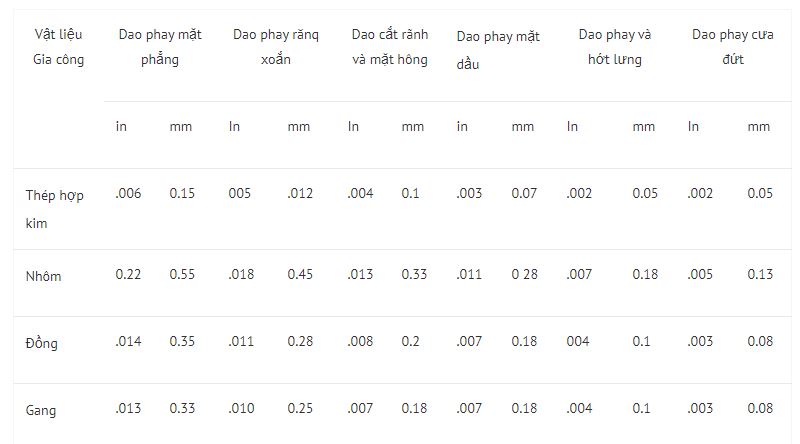Click the 'Vật liệu Gia công' header cell
Screen dimensions: 800x444
(55, 47)
